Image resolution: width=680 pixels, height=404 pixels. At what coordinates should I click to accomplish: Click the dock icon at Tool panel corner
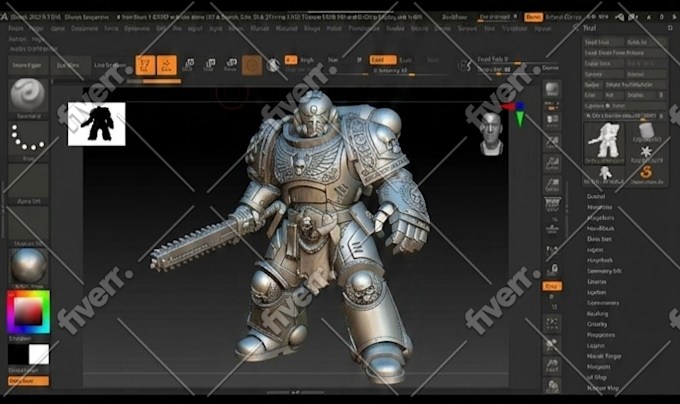(x=670, y=28)
